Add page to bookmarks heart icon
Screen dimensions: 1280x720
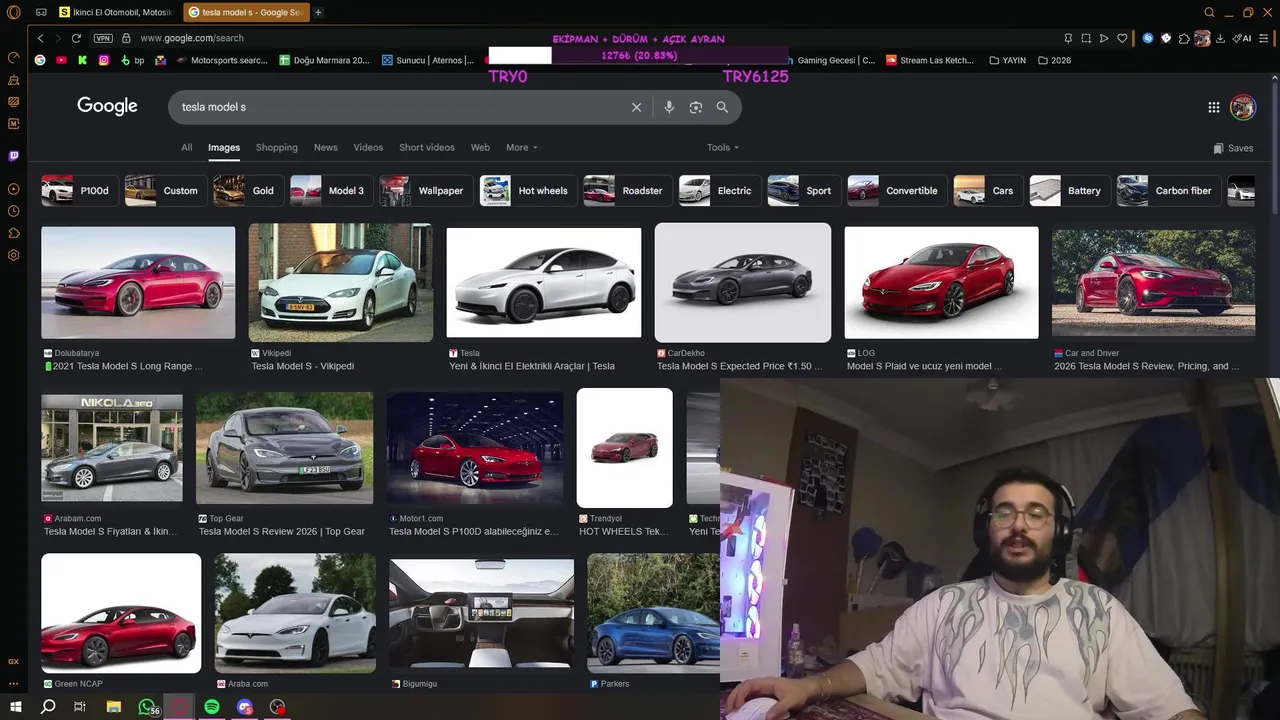[x=1122, y=38]
